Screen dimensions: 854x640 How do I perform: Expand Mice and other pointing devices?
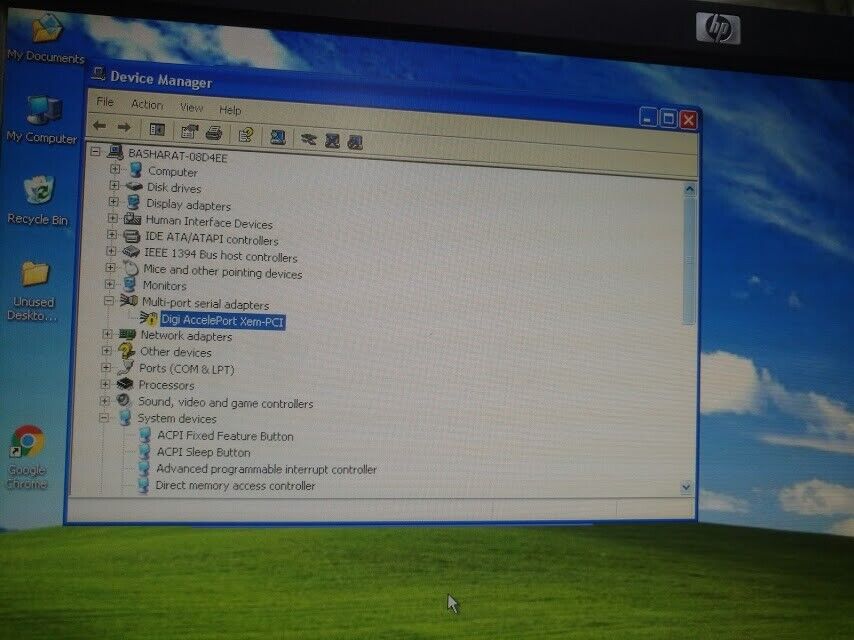click(x=111, y=267)
